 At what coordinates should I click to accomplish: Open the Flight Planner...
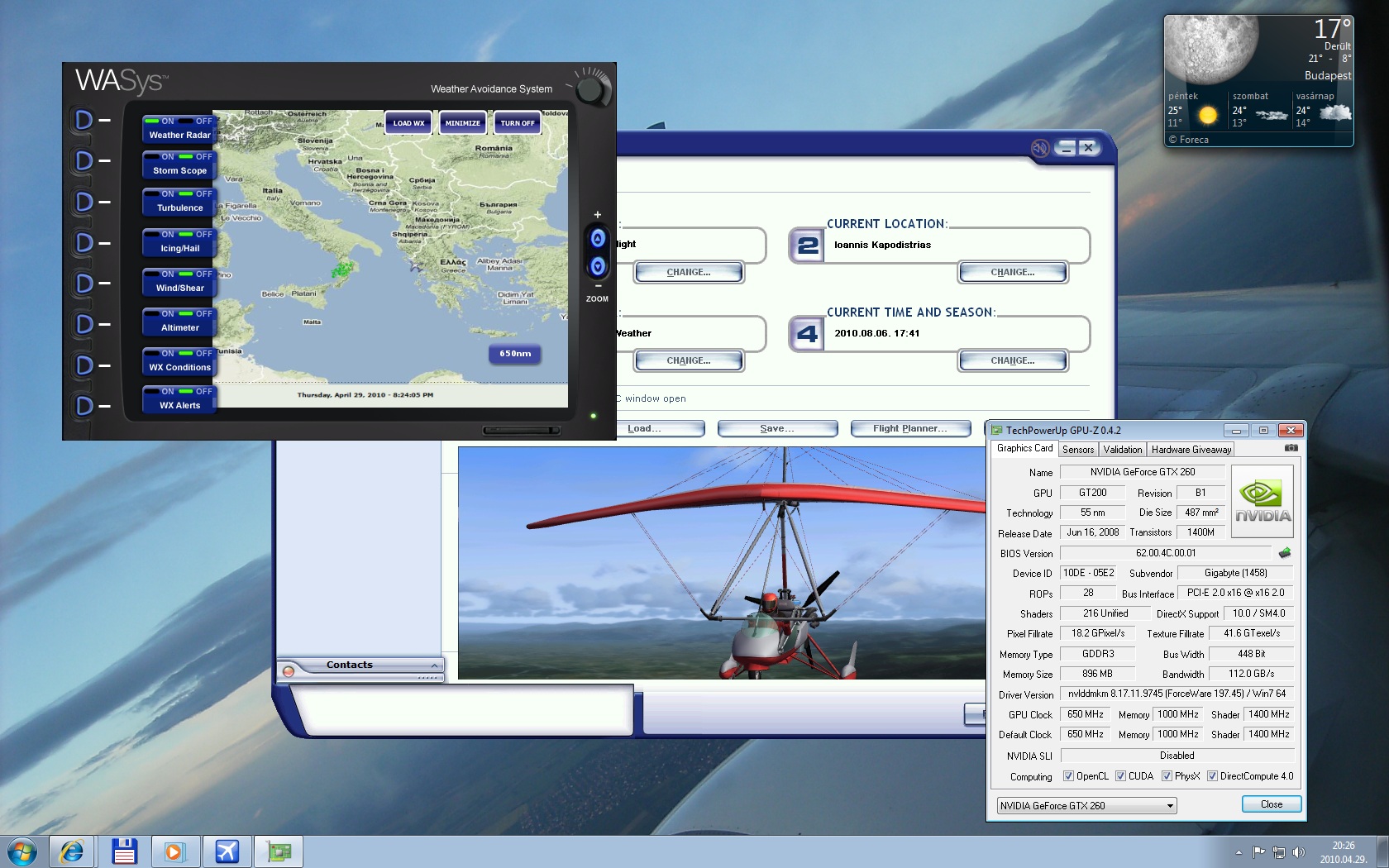(x=910, y=428)
